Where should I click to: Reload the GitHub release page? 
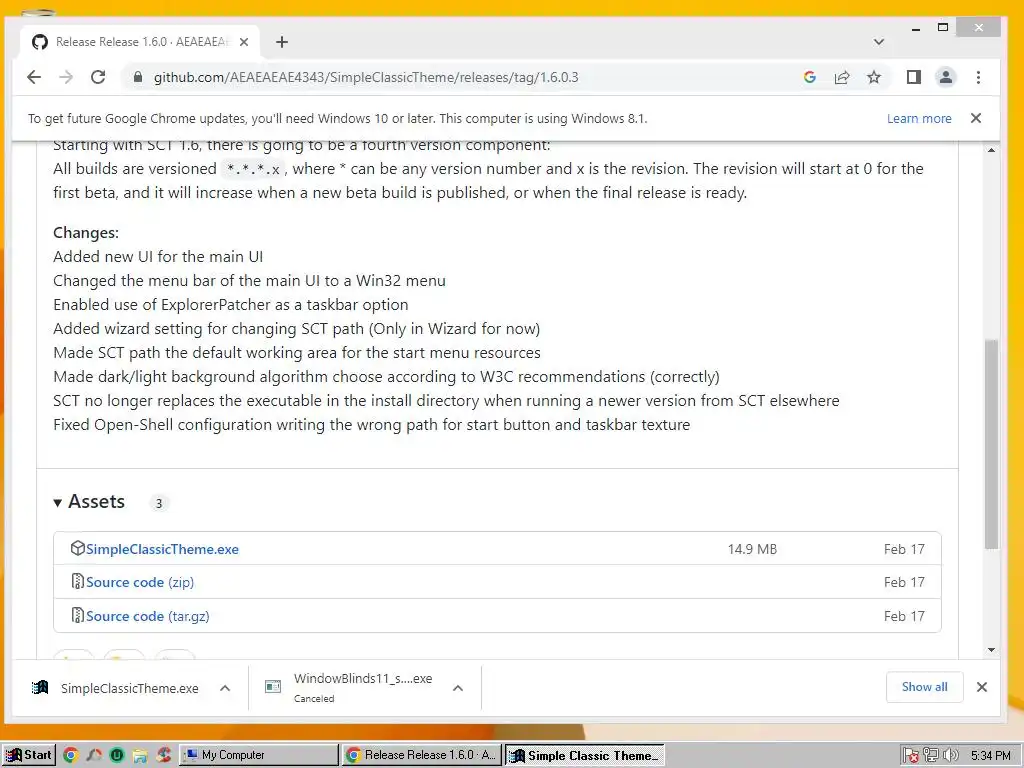tap(98, 77)
